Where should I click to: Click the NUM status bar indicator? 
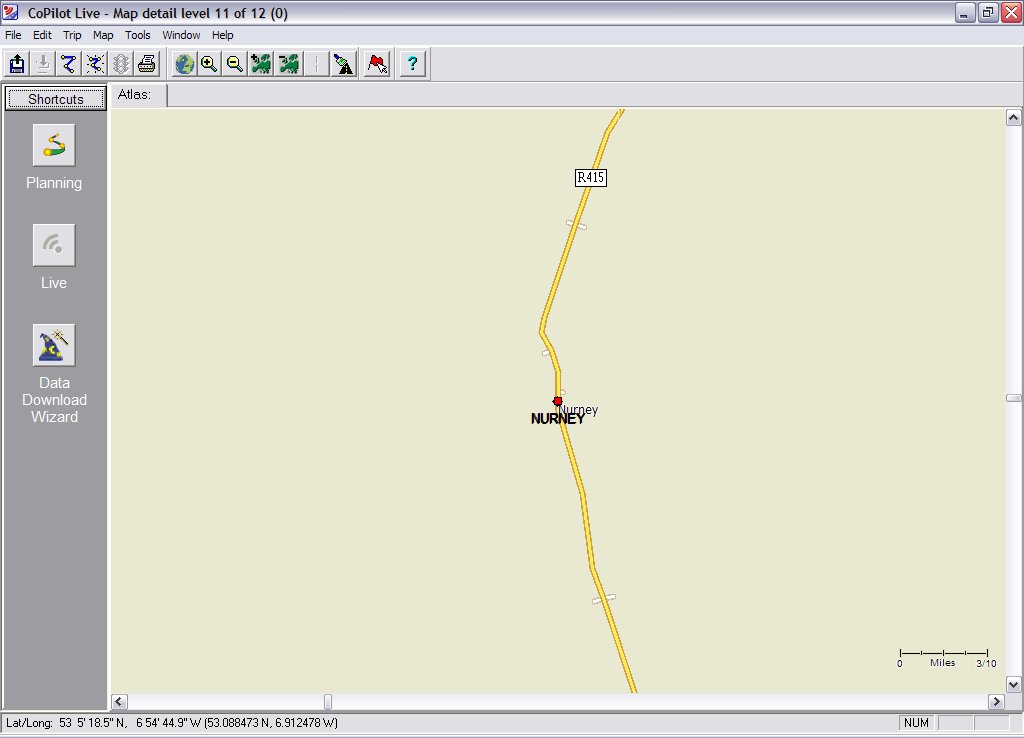pyautogui.click(x=916, y=723)
